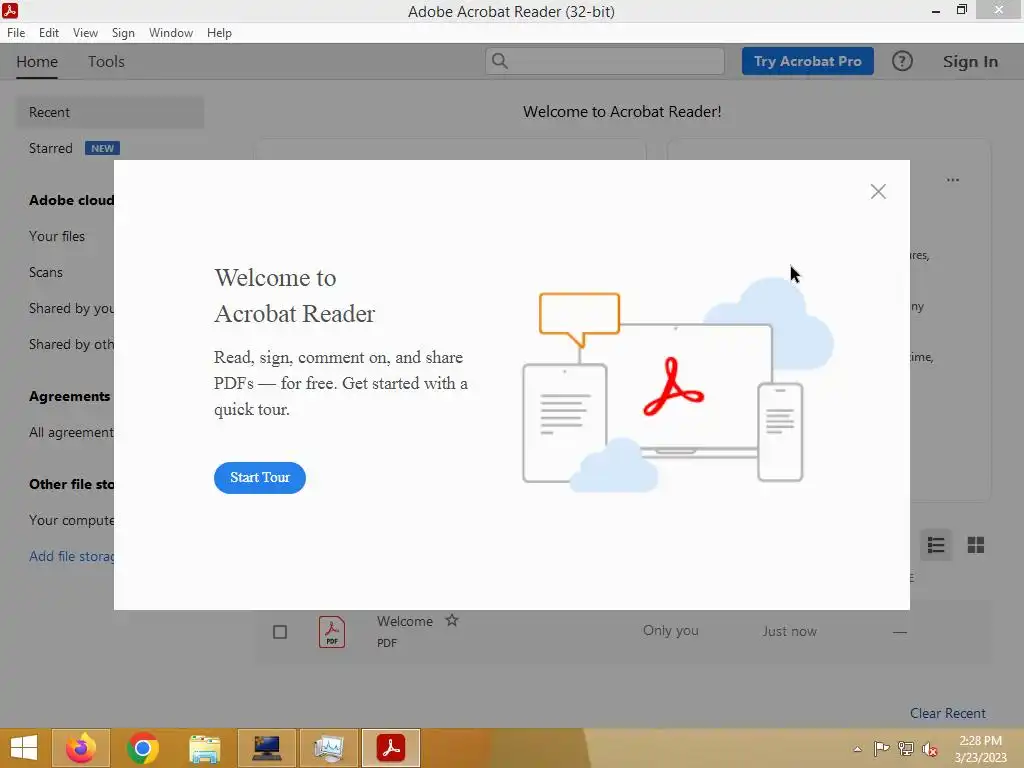Screen dimensions: 1024x768
Task: Close the Welcome to Acrobat Reader dialog
Action: [x=878, y=191]
